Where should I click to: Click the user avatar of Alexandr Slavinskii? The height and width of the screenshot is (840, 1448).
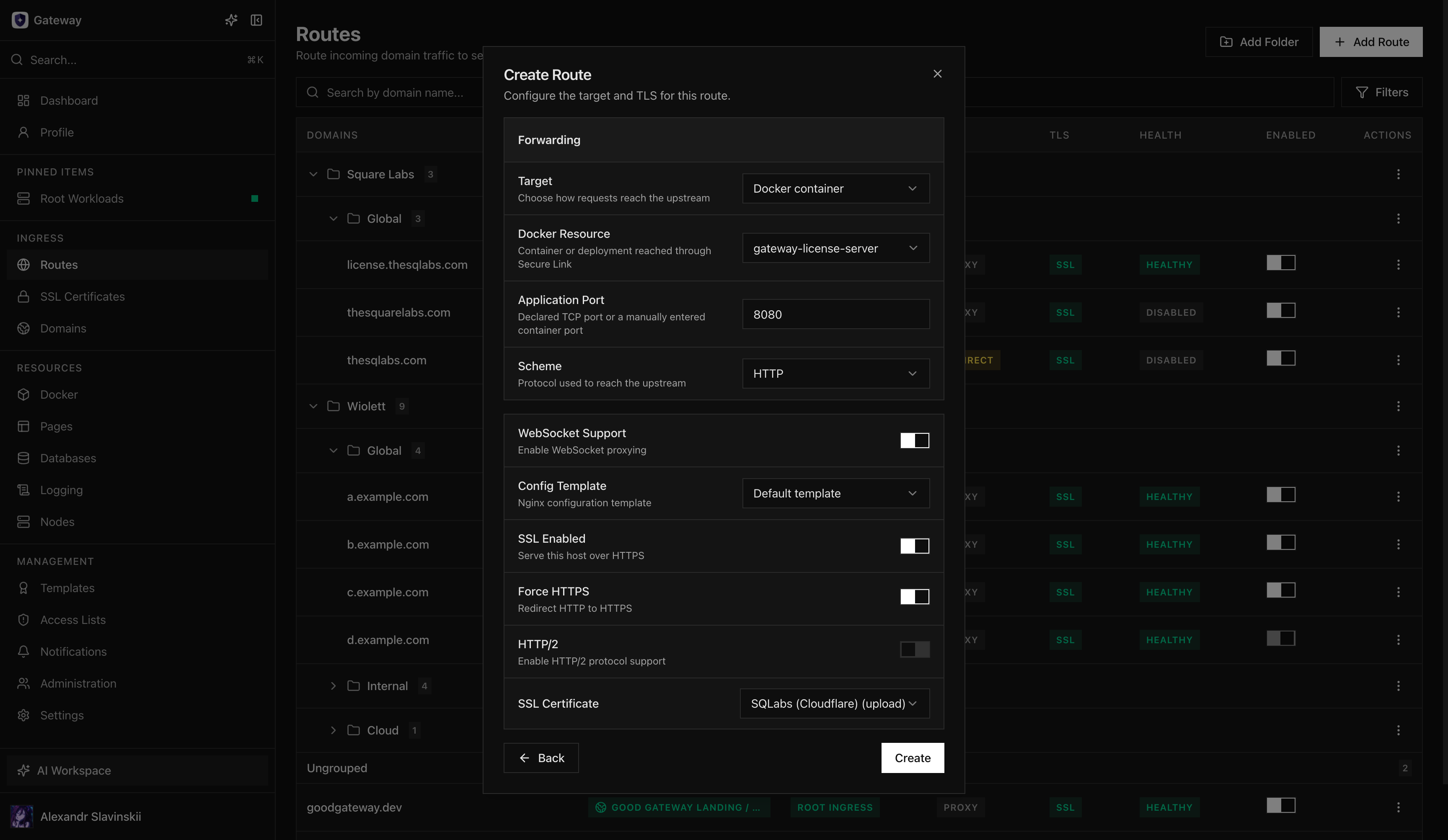click(22, 817)
